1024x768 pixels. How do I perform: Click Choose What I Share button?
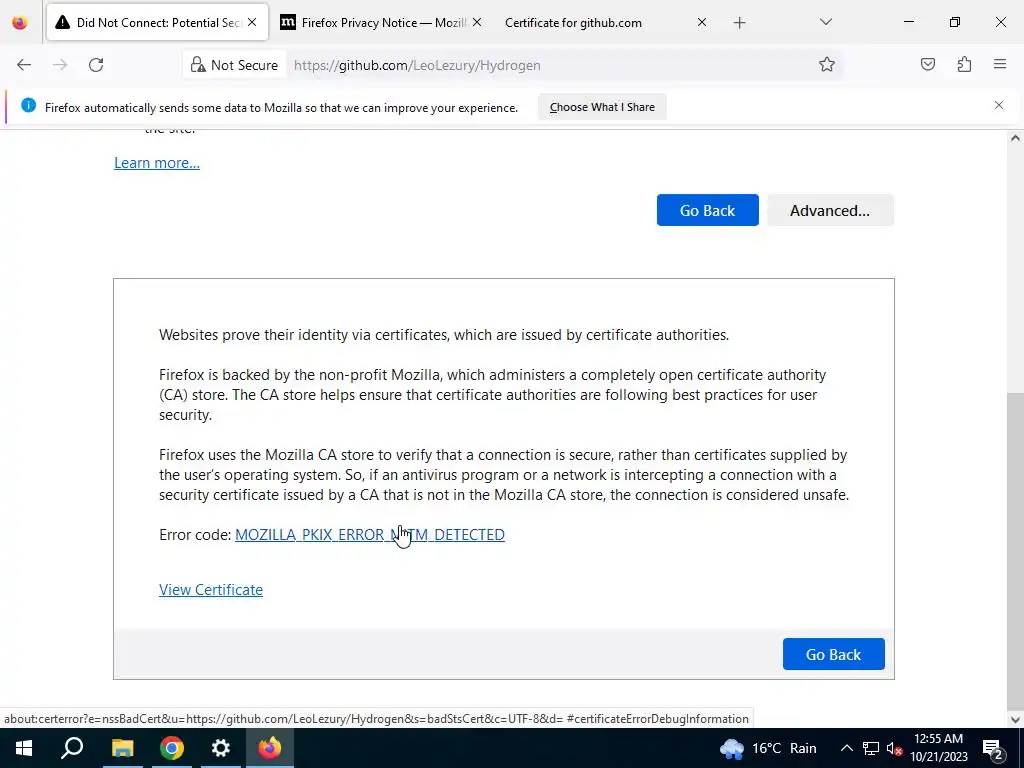pos(602,107)
